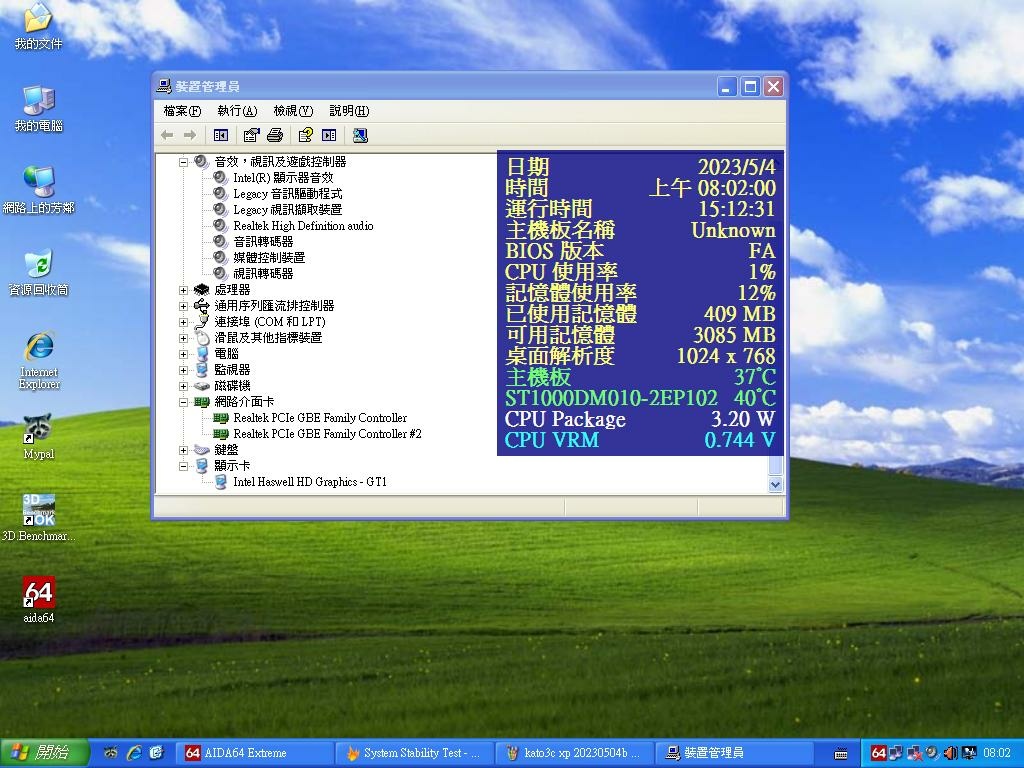Select the 3D Benchmark desktop shortcut

click(x=39, y=519)
